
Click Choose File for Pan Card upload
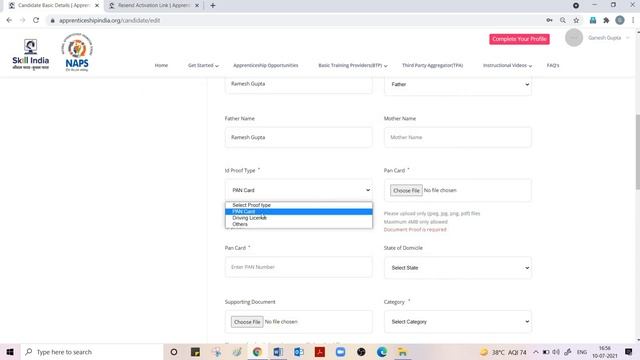(406, 190)
